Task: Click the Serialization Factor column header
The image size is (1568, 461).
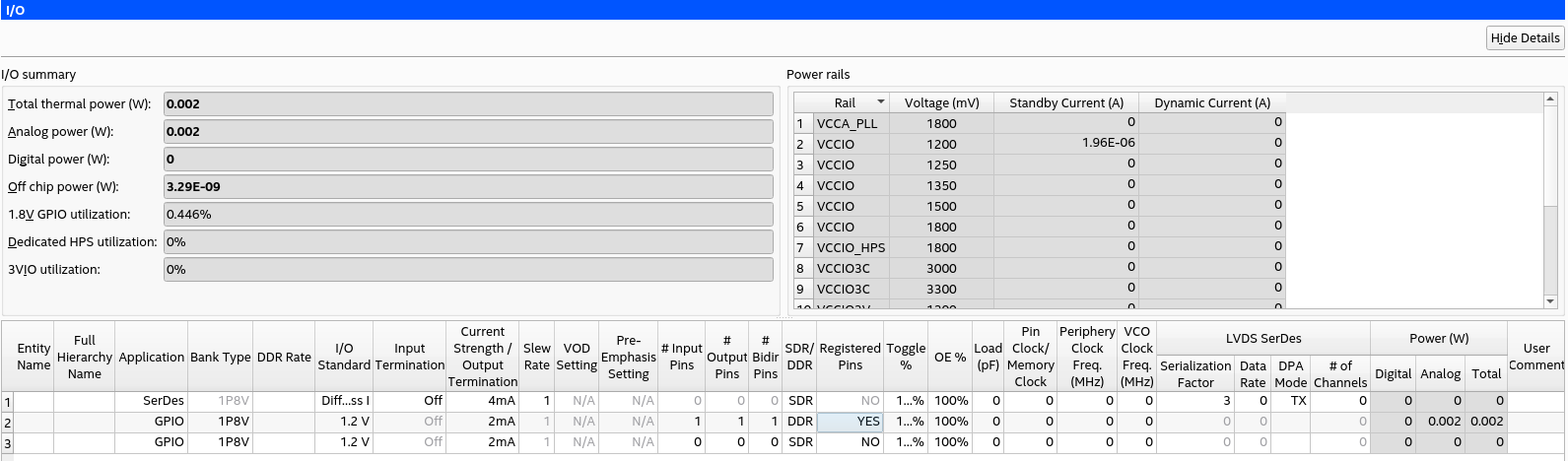Action: pos(1195,373)
